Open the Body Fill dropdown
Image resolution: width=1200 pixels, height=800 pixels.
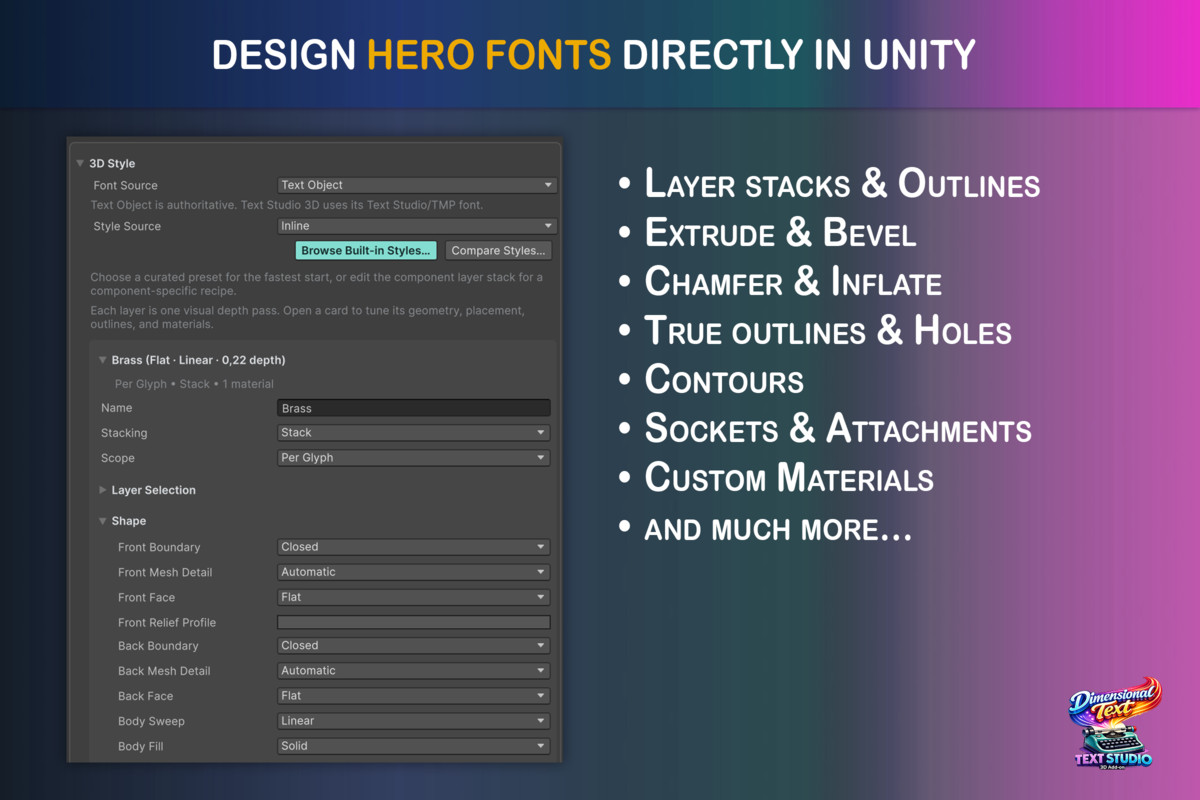(x=414, y=746)
